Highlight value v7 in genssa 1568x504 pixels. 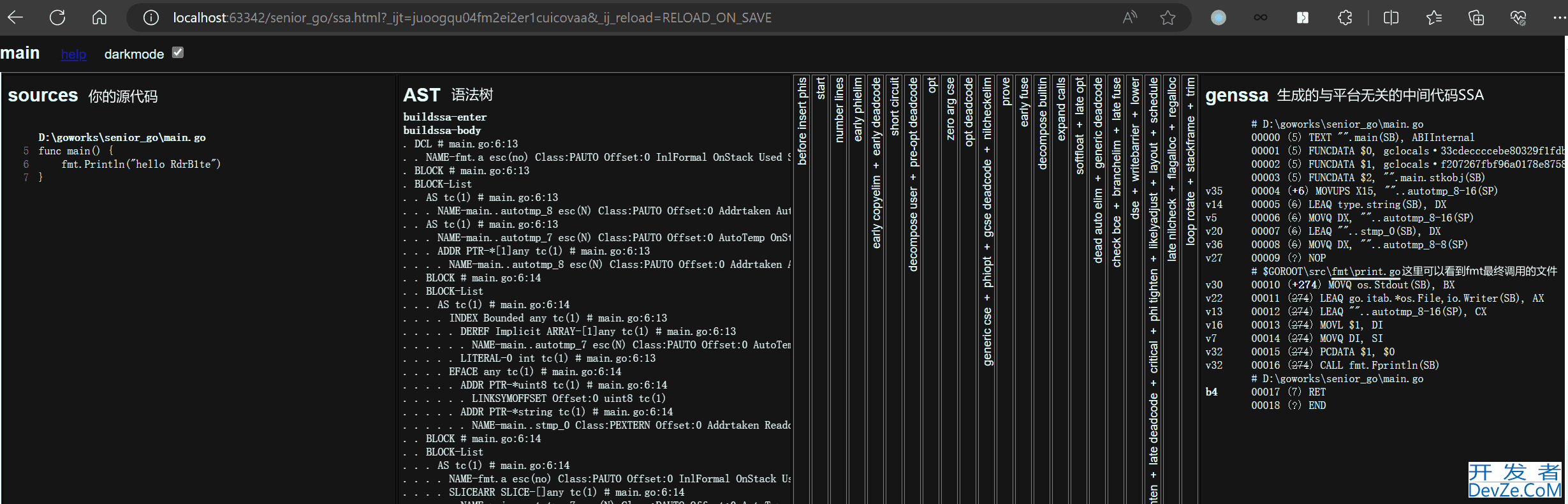[x=1211, y=338]
